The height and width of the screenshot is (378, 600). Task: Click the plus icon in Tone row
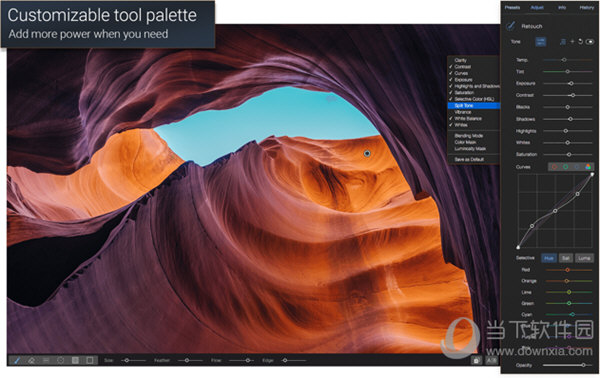[572, 41]
